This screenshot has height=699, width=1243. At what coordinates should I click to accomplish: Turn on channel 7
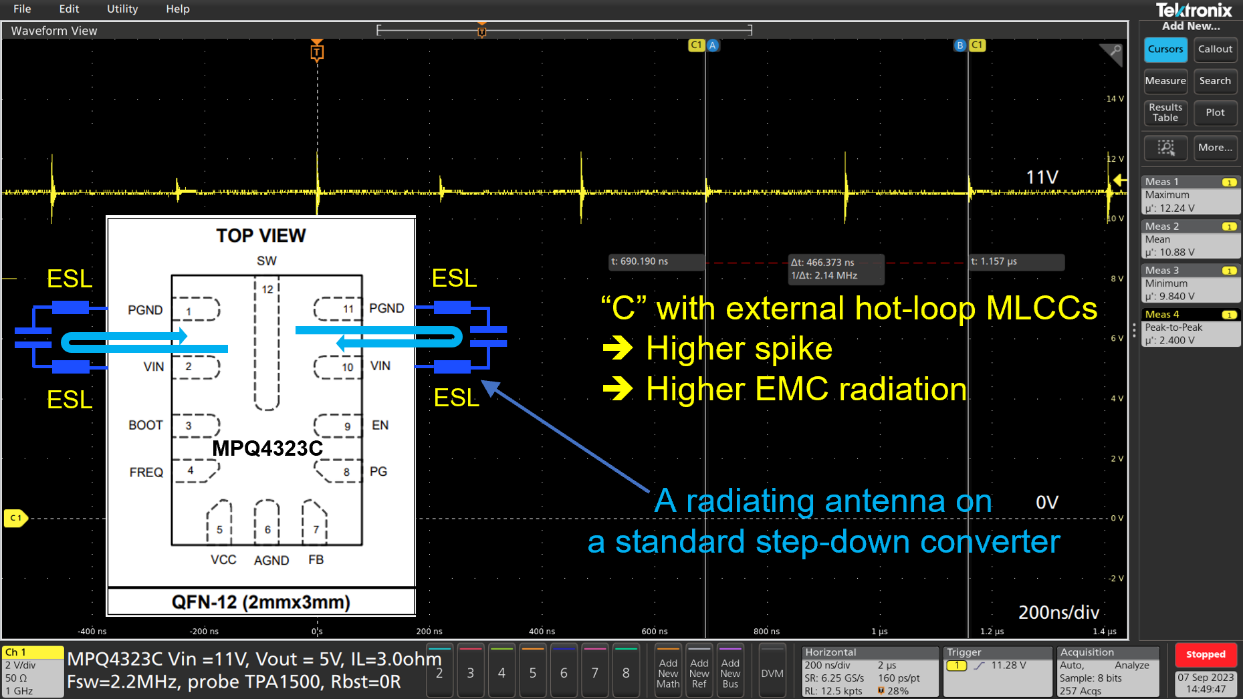point(595,672)
